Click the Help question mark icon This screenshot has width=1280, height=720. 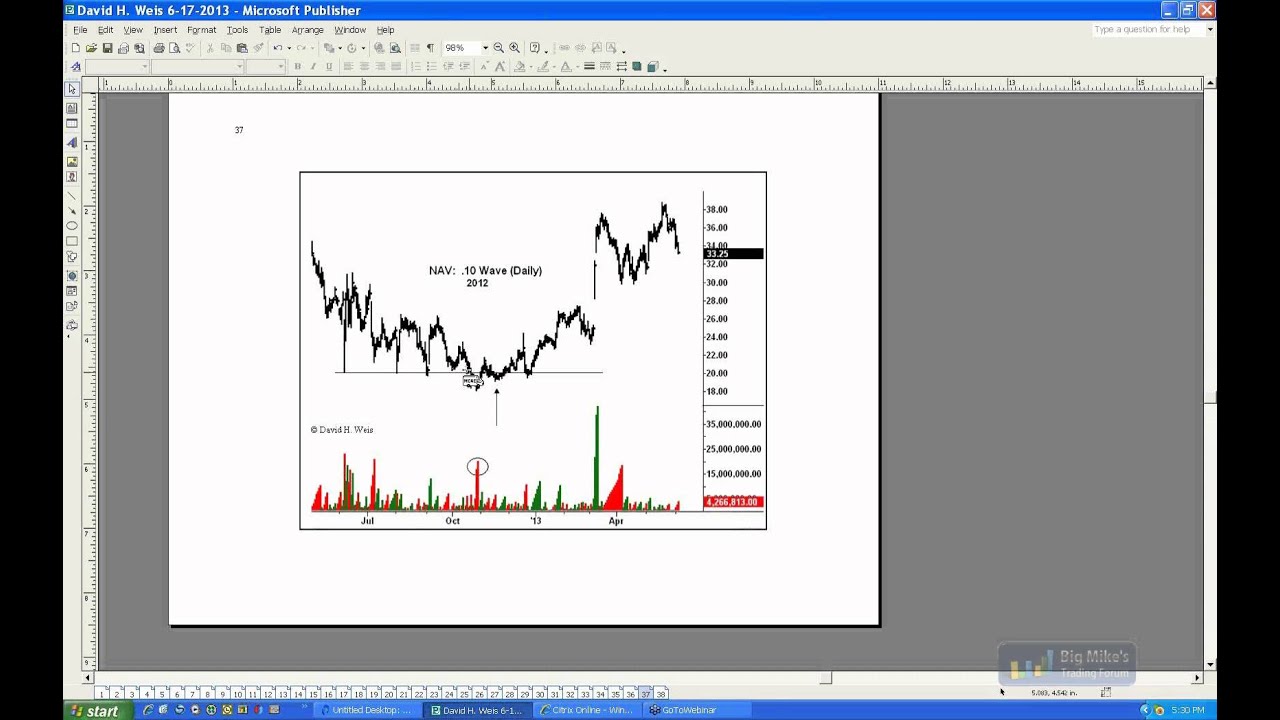534,48
